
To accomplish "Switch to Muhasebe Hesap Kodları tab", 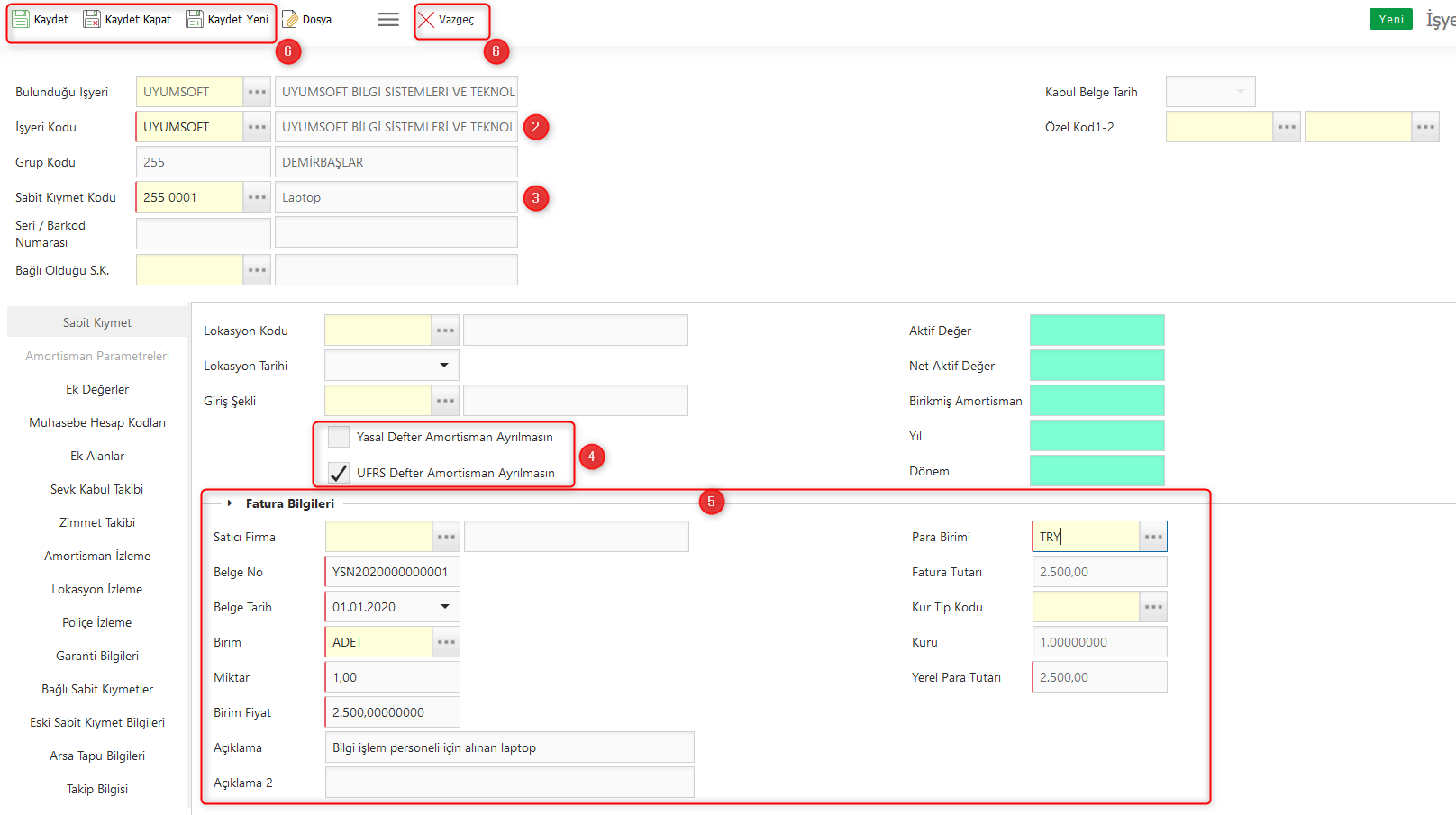I will pos(97,422).
